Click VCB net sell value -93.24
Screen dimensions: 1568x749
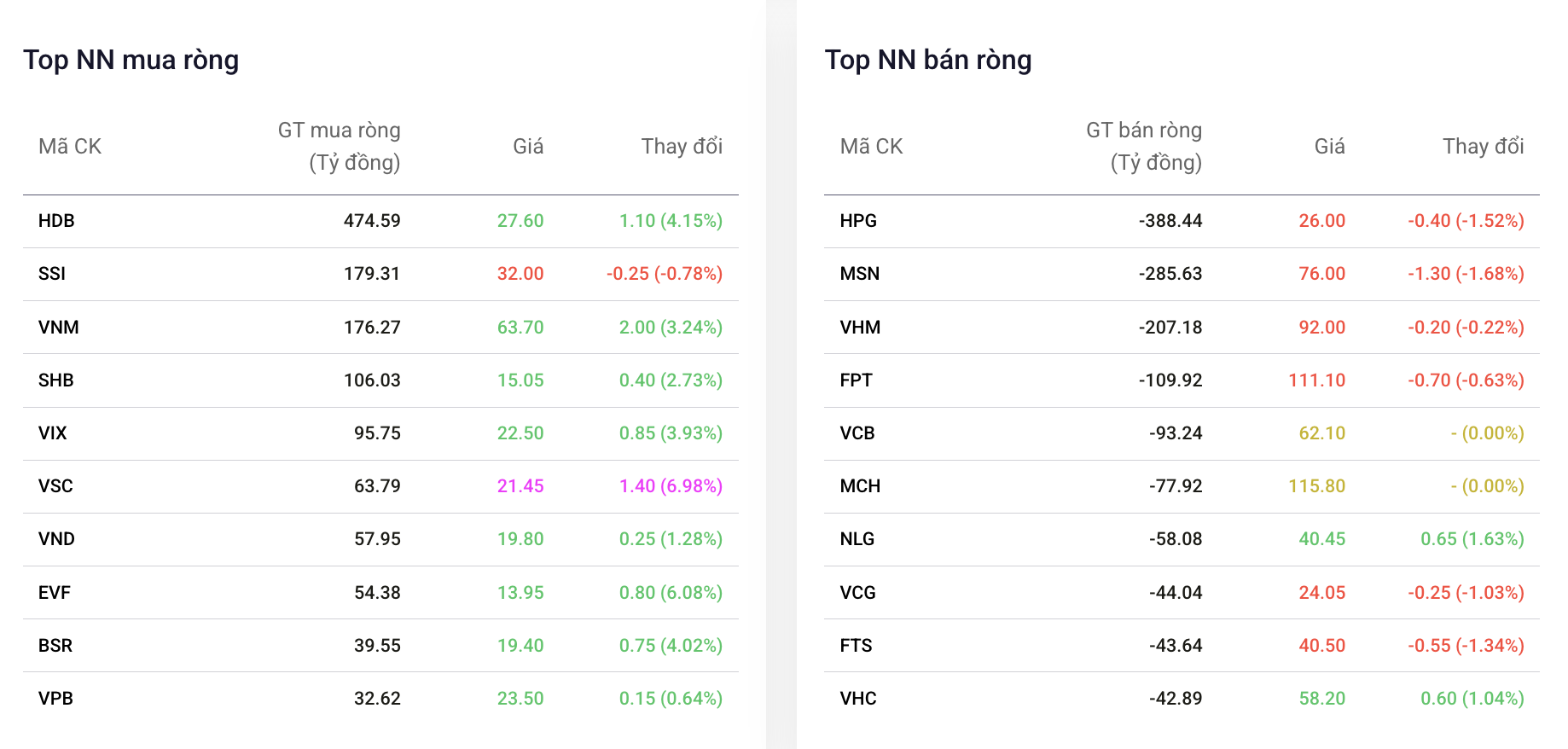coord(1176,433)
